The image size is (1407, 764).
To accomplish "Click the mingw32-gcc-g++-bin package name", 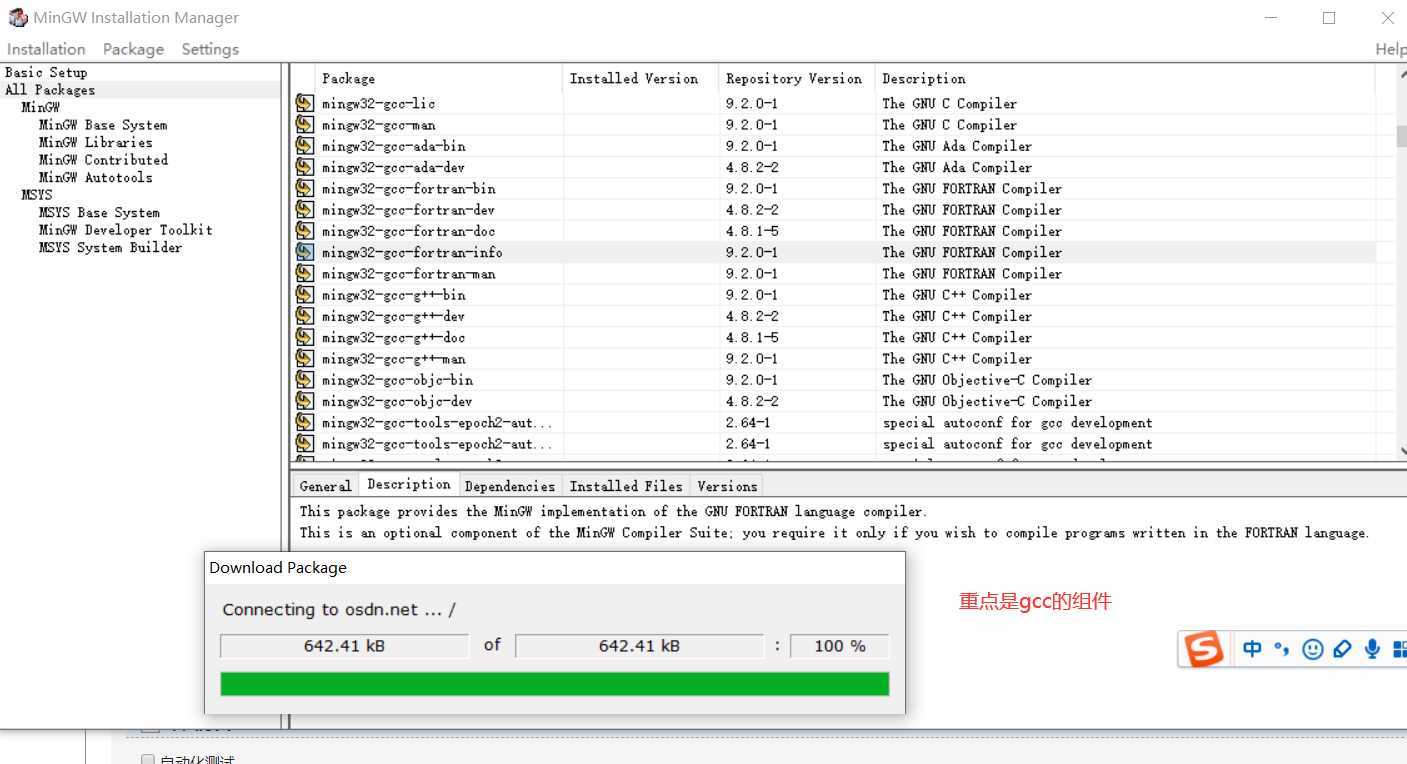I will pos(393,295).
